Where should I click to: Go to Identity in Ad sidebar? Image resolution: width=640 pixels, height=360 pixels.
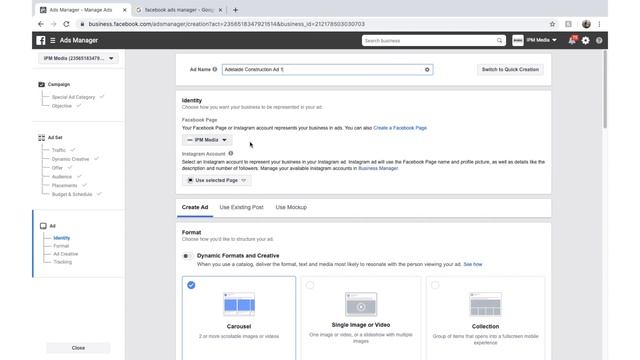62,238
